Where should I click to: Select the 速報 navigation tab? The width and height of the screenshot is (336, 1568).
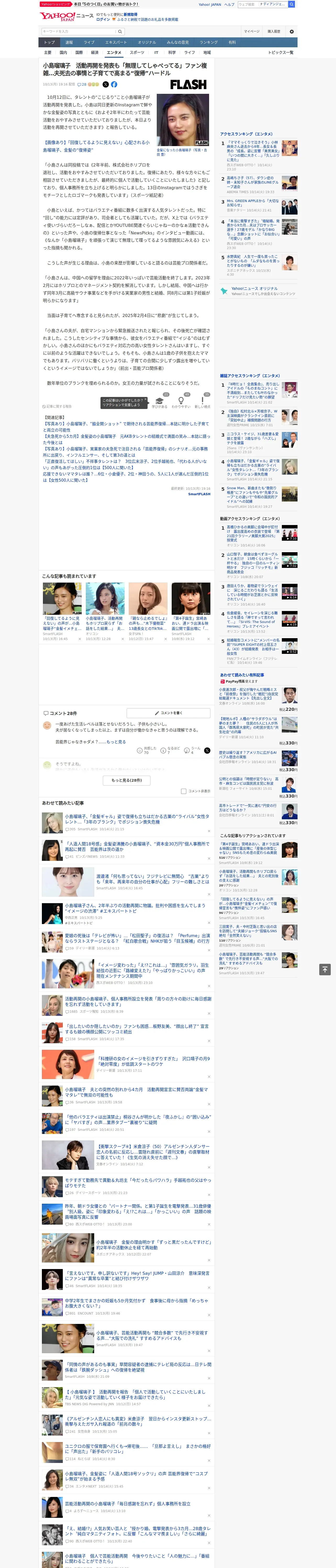click(69, 43)
